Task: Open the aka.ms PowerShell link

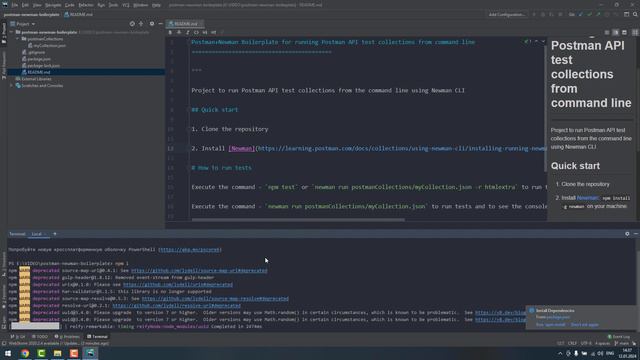Action: click(x=190, y=249)
